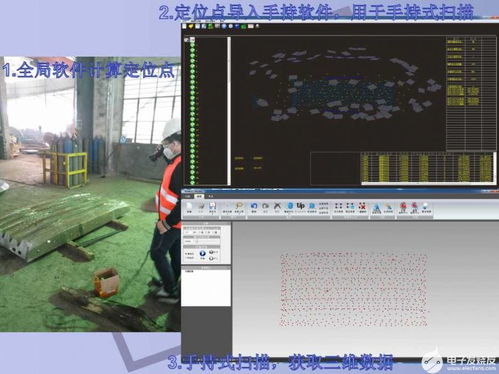Click white-red table icon in global software toolbar
This screenshot has height=374, width=499.
point(251,26)
